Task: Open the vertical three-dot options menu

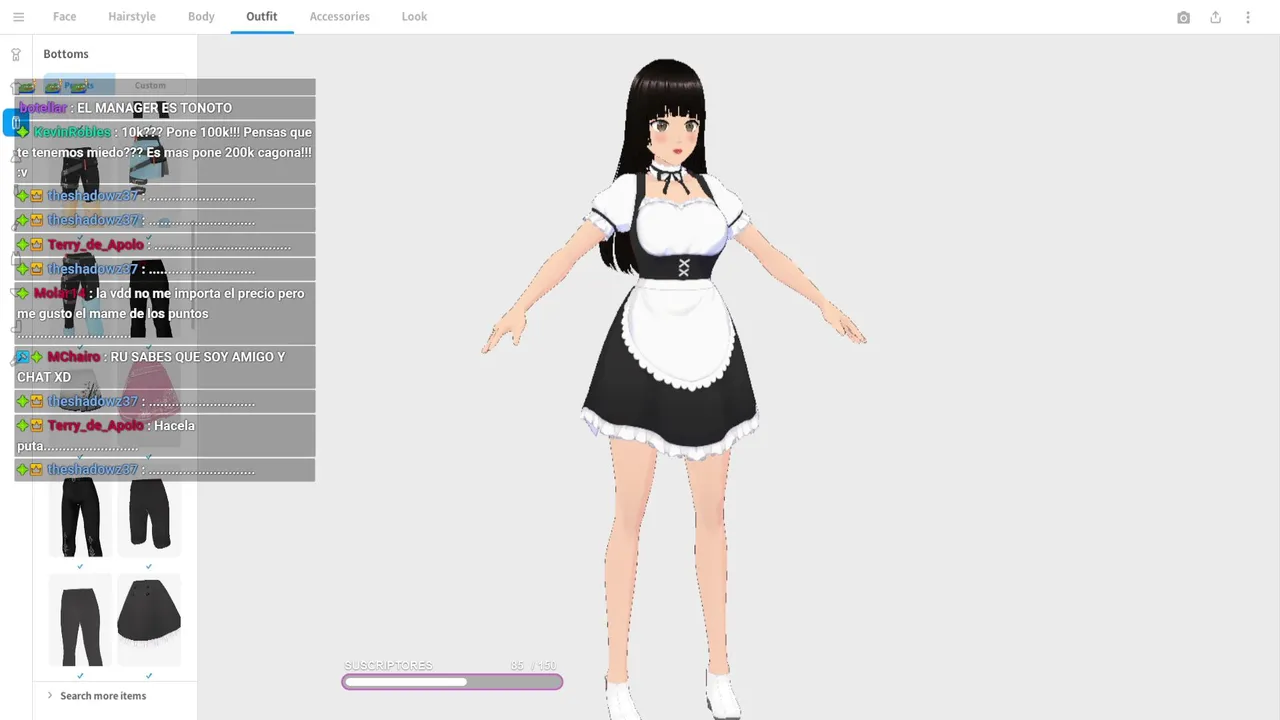Action: [1248, 17]
